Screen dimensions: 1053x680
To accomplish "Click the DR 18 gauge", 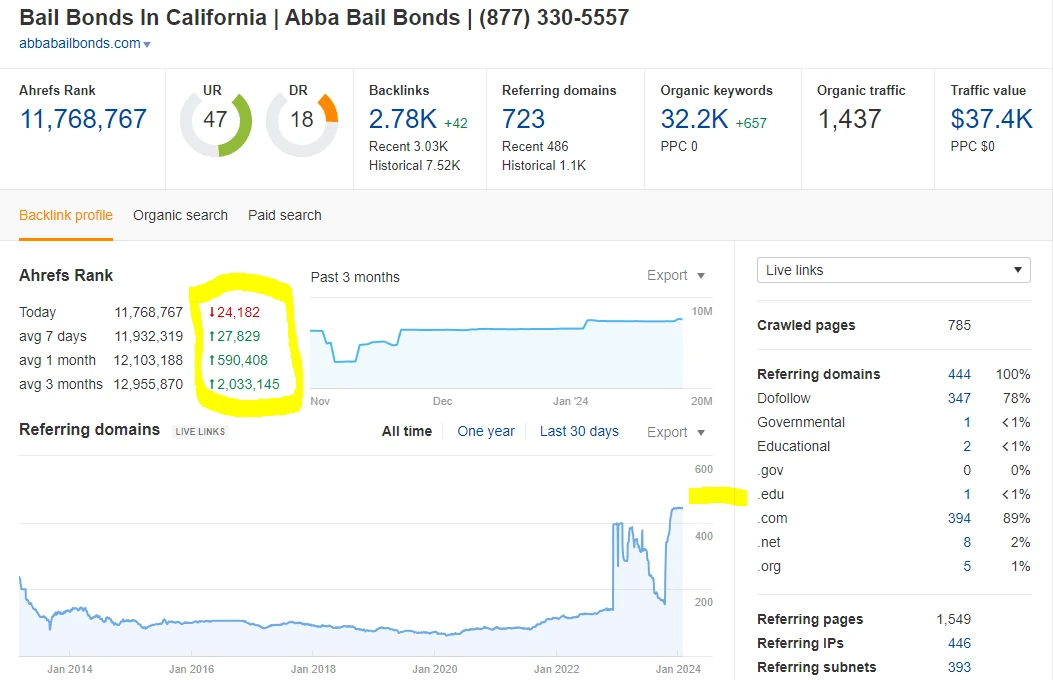I will coord(302,121).
